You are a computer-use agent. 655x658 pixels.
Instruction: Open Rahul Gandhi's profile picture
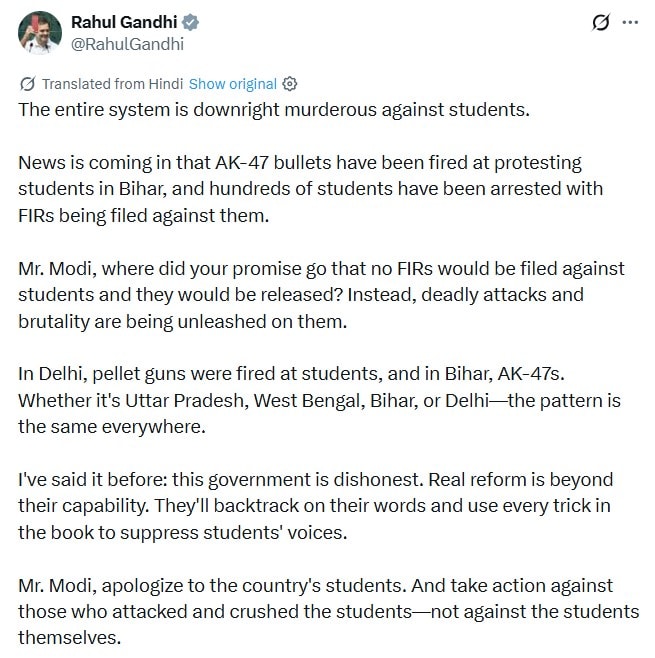pyautogui.click(x=40, y=33)
